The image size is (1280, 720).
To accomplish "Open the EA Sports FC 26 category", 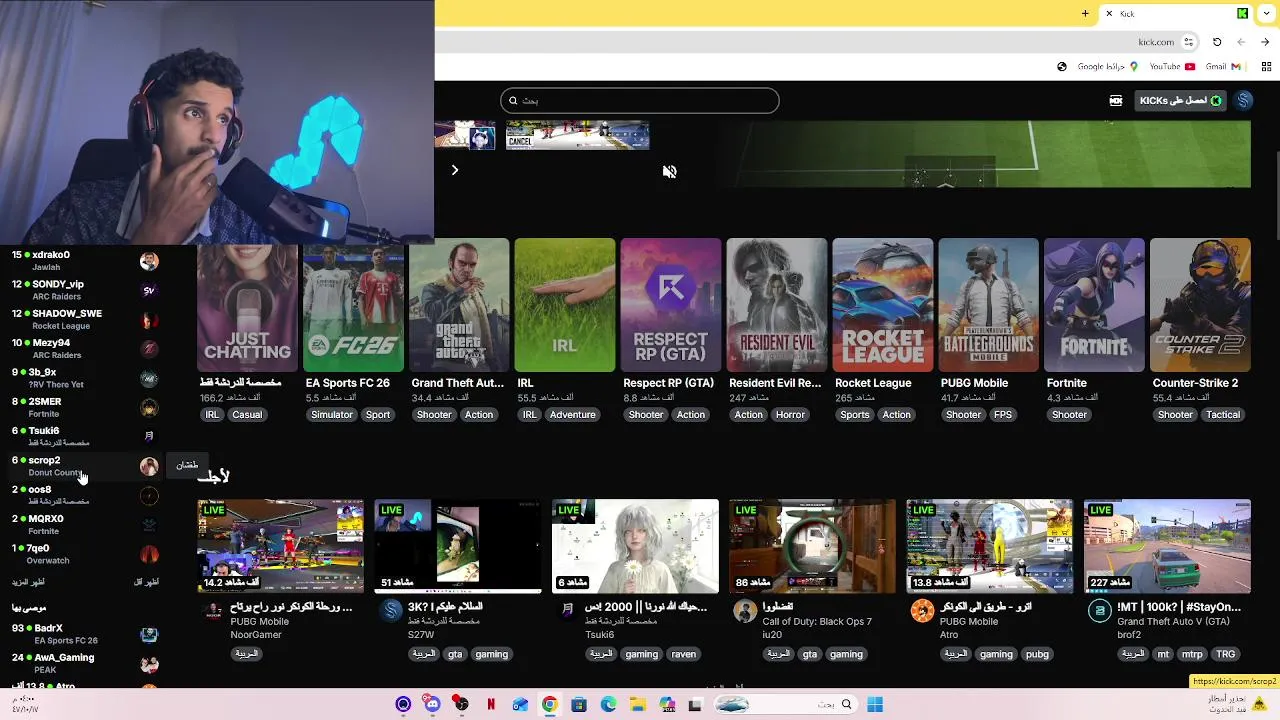I will coord(353,305).
